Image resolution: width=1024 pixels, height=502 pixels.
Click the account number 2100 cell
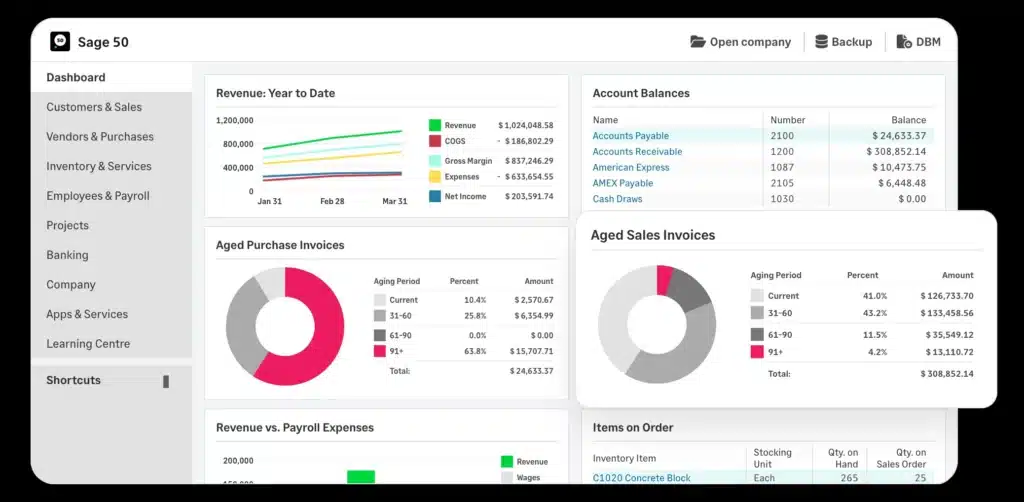point(782,136)
